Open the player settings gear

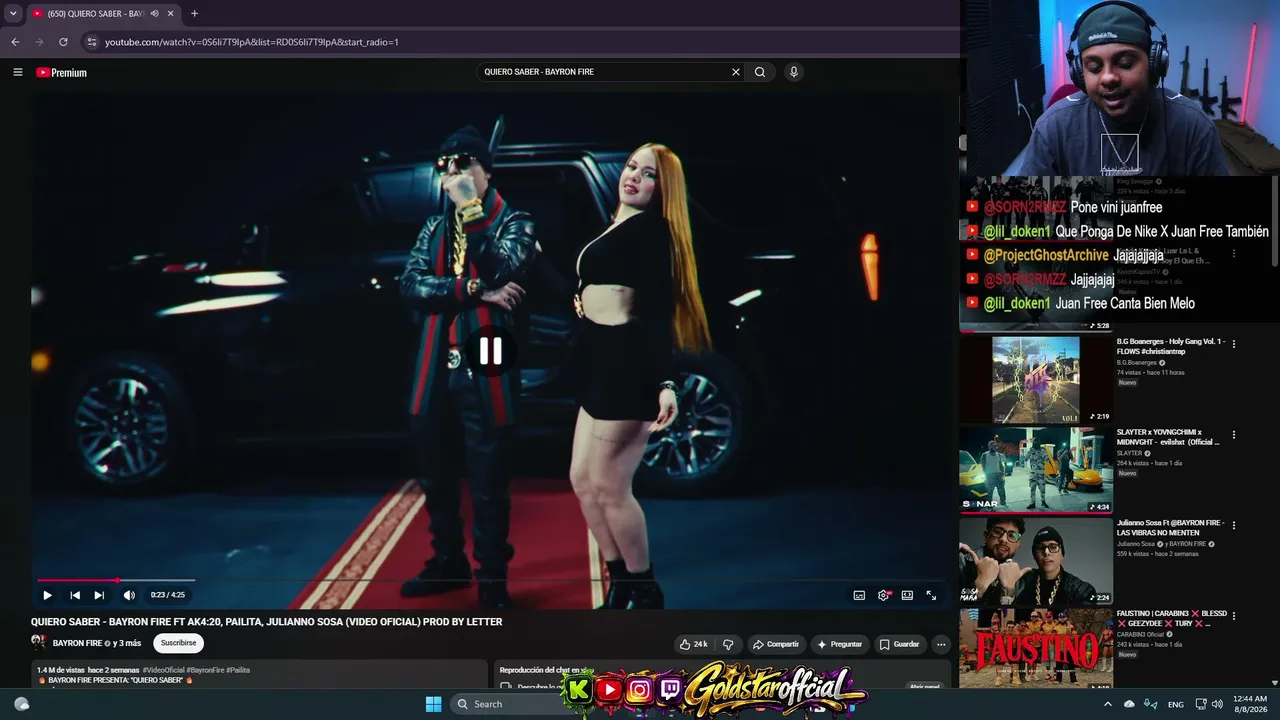(884, 595)
